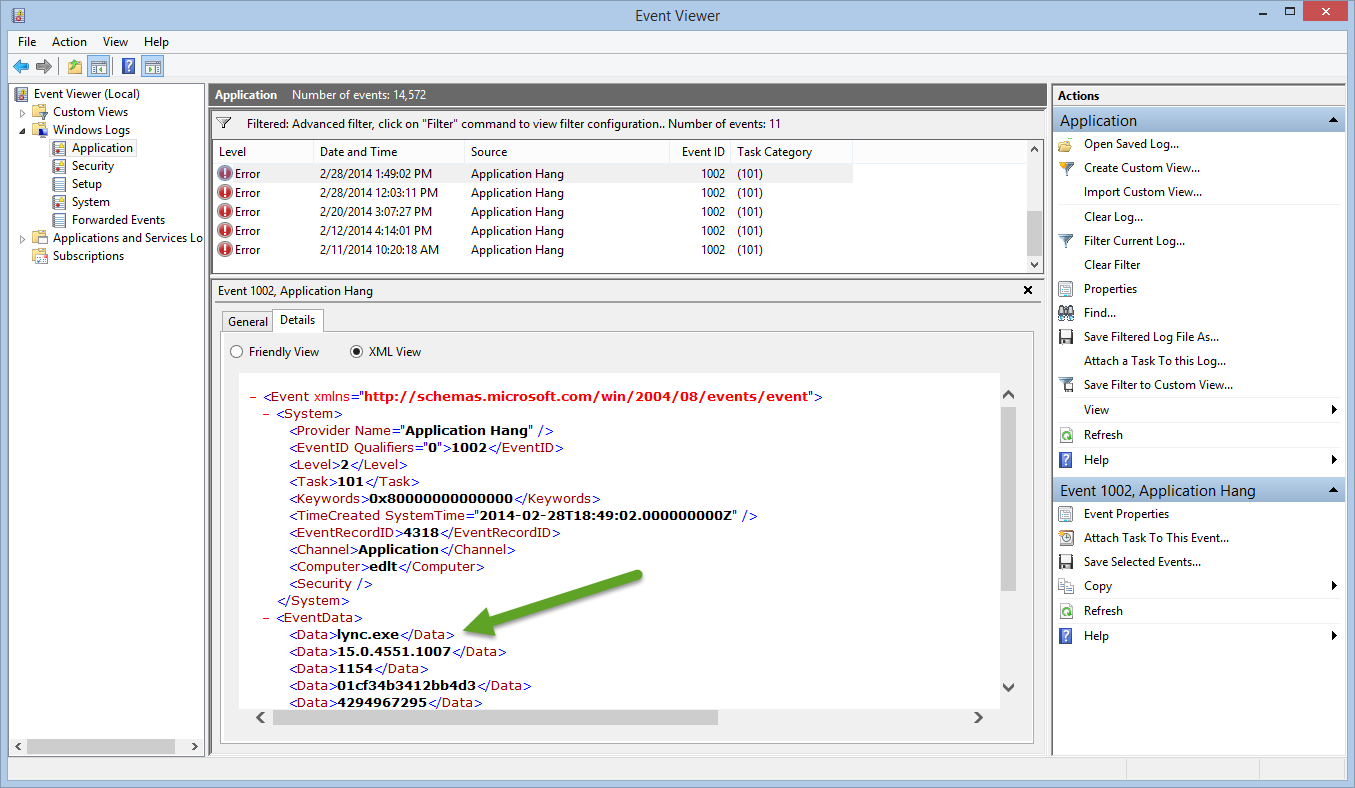Collapse the EventData XML node
1355x788 pixels.
(266, 618)
